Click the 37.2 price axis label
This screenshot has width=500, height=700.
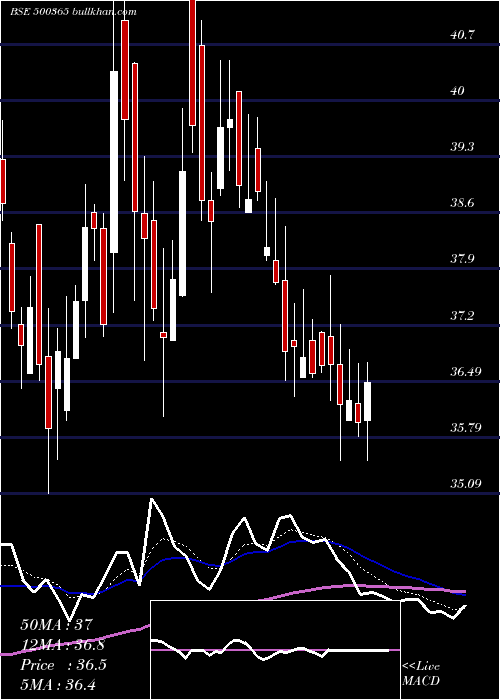pos(463,316)
